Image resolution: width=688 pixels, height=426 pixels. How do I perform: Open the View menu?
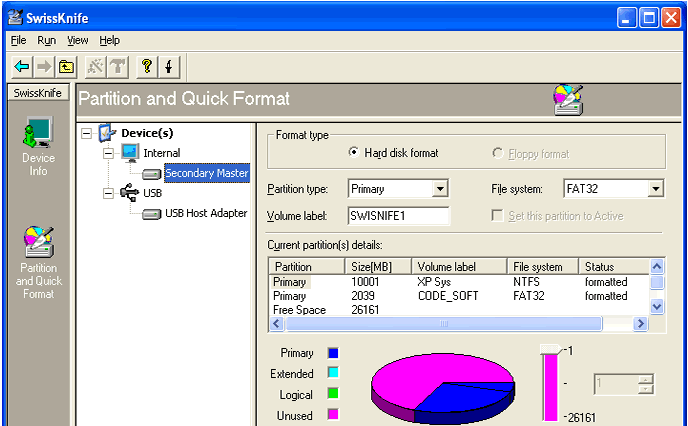point(78,40)
